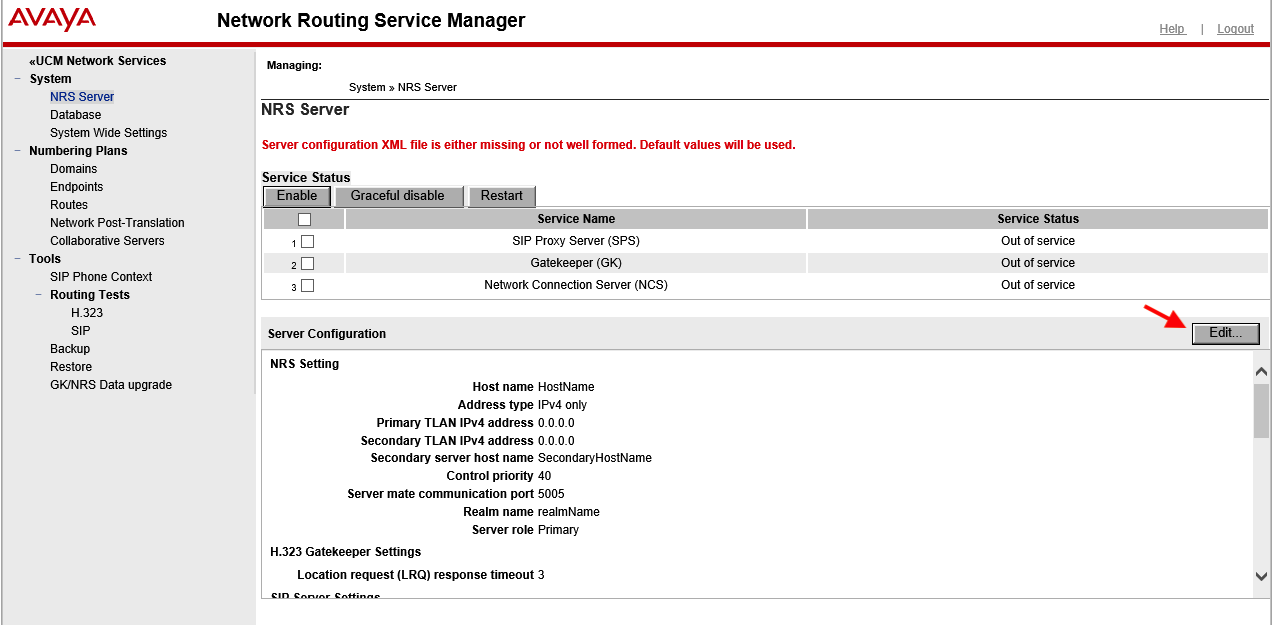
Task: Open the Routes page
Action: [x=69, y=205]
